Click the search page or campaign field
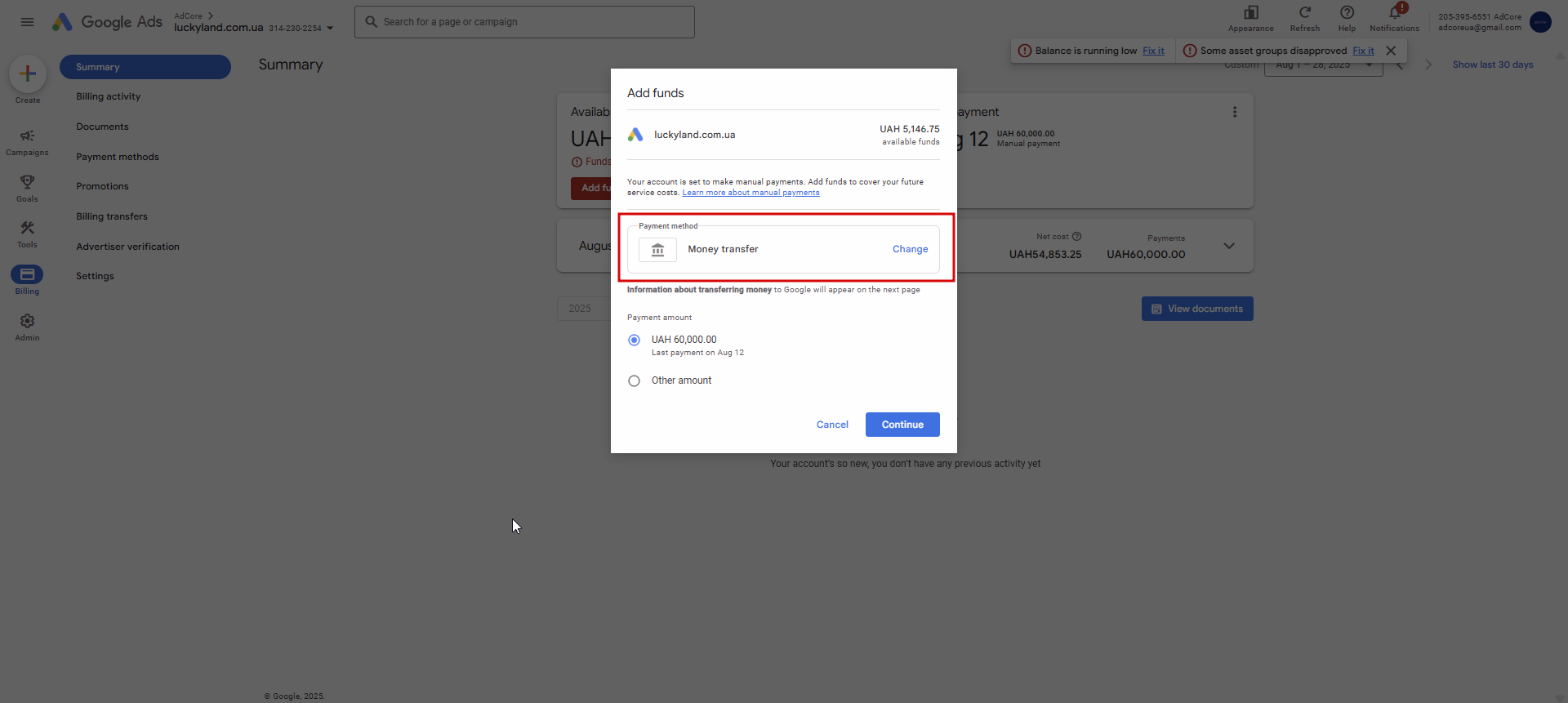This screenshot has height=703, width=1568. click(x=524, y=22)
